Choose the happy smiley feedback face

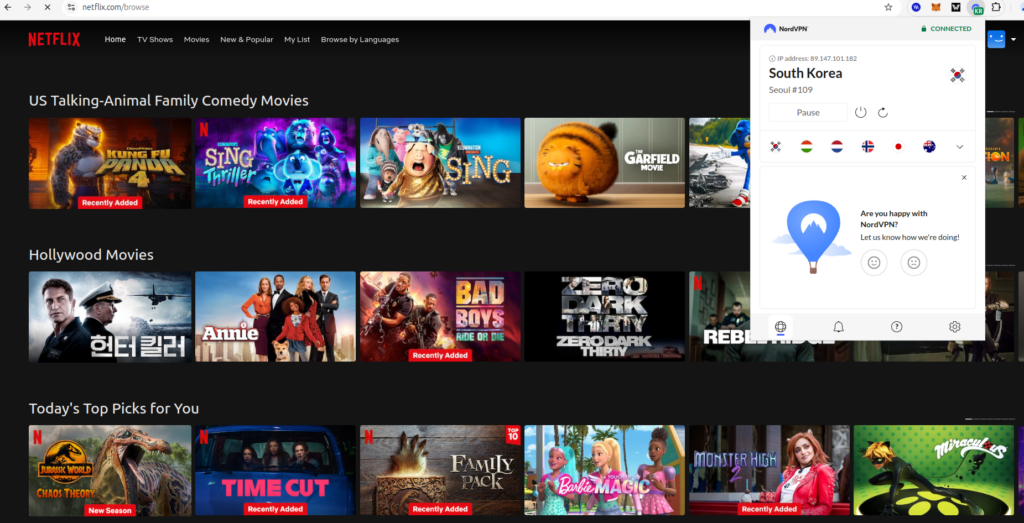[874, 262]
